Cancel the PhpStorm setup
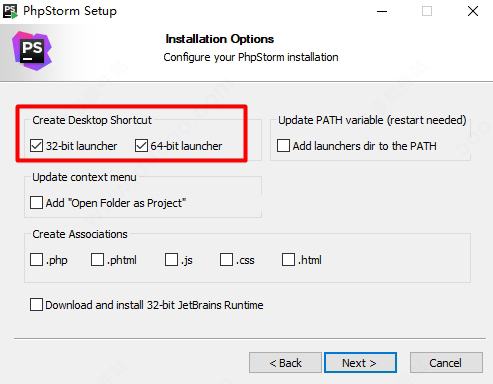 (446, 363)
